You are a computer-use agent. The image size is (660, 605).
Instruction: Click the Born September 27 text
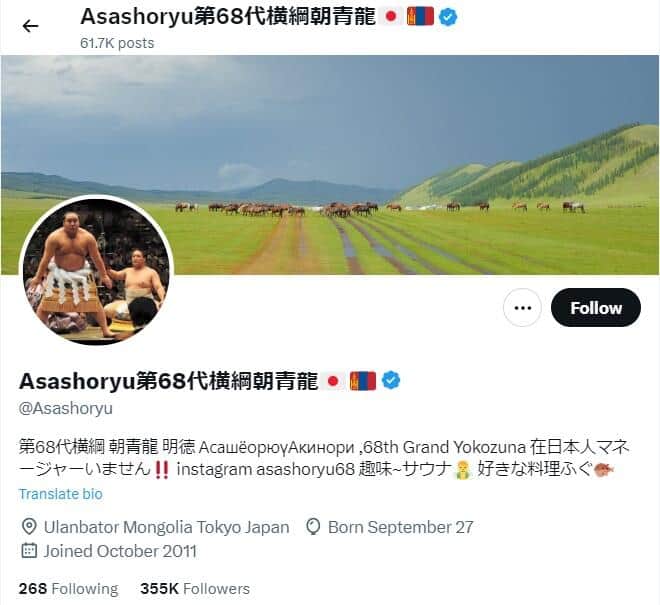click(400, 527)
